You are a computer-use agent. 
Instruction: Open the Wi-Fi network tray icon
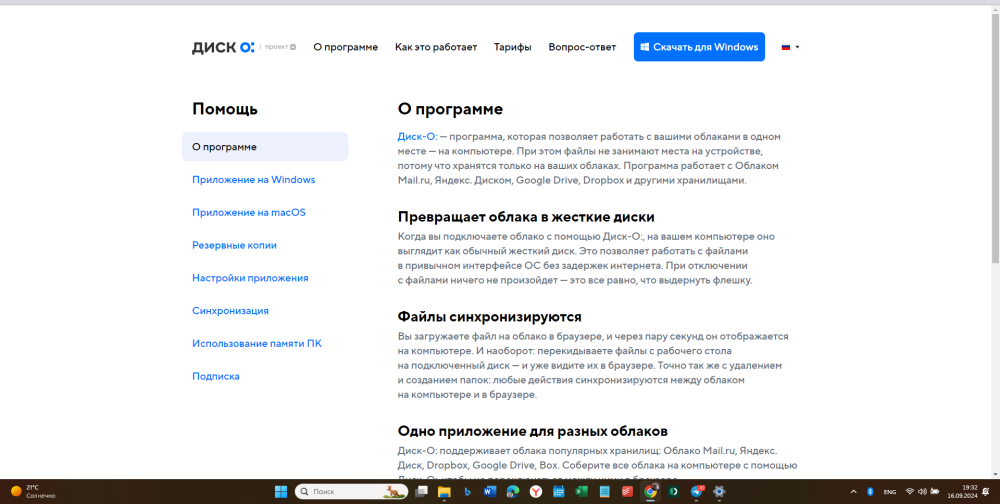pos(910,492)
